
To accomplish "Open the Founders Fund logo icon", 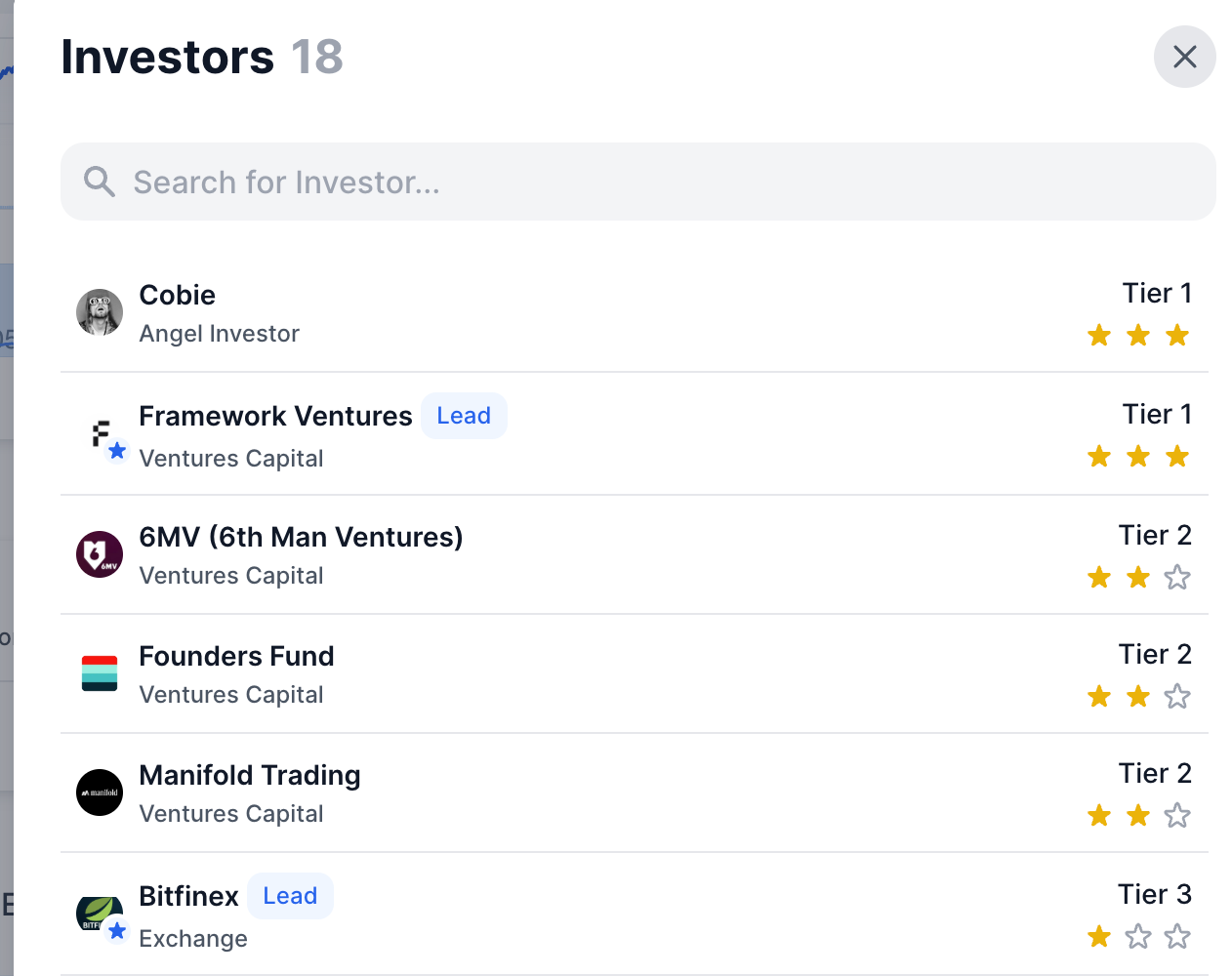I will click(x=99, y=673).
